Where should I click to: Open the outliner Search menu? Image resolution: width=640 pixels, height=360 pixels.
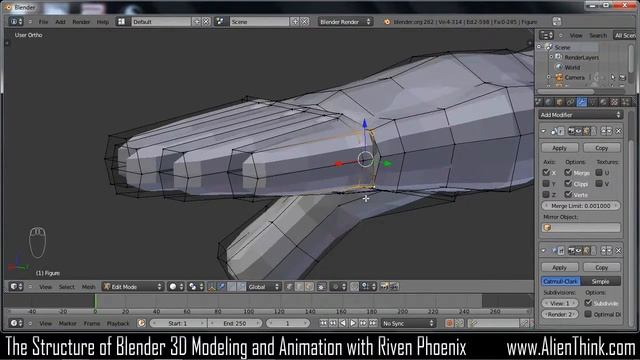[x=598, y=36]
